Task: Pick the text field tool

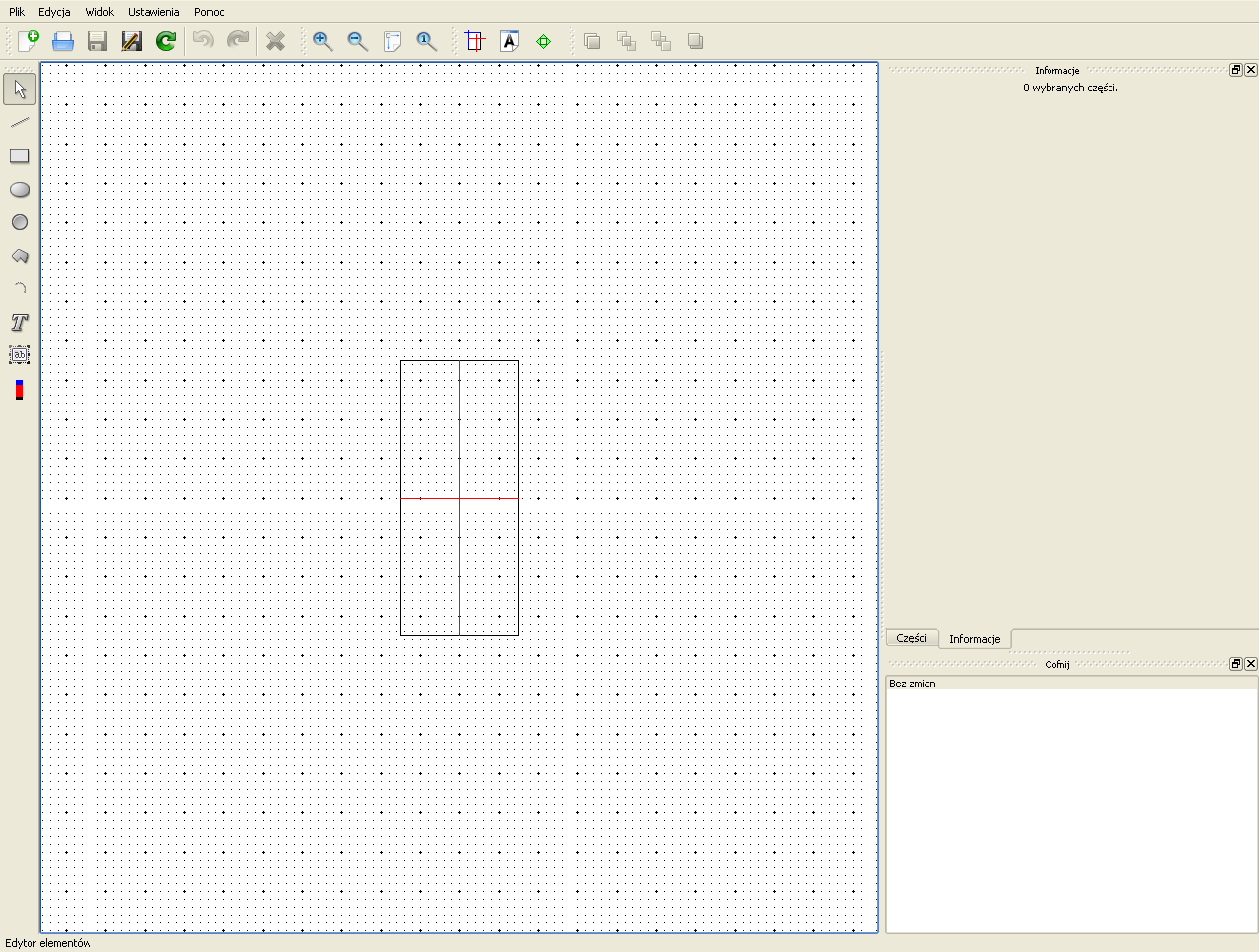Action: [x=20, y=355]
